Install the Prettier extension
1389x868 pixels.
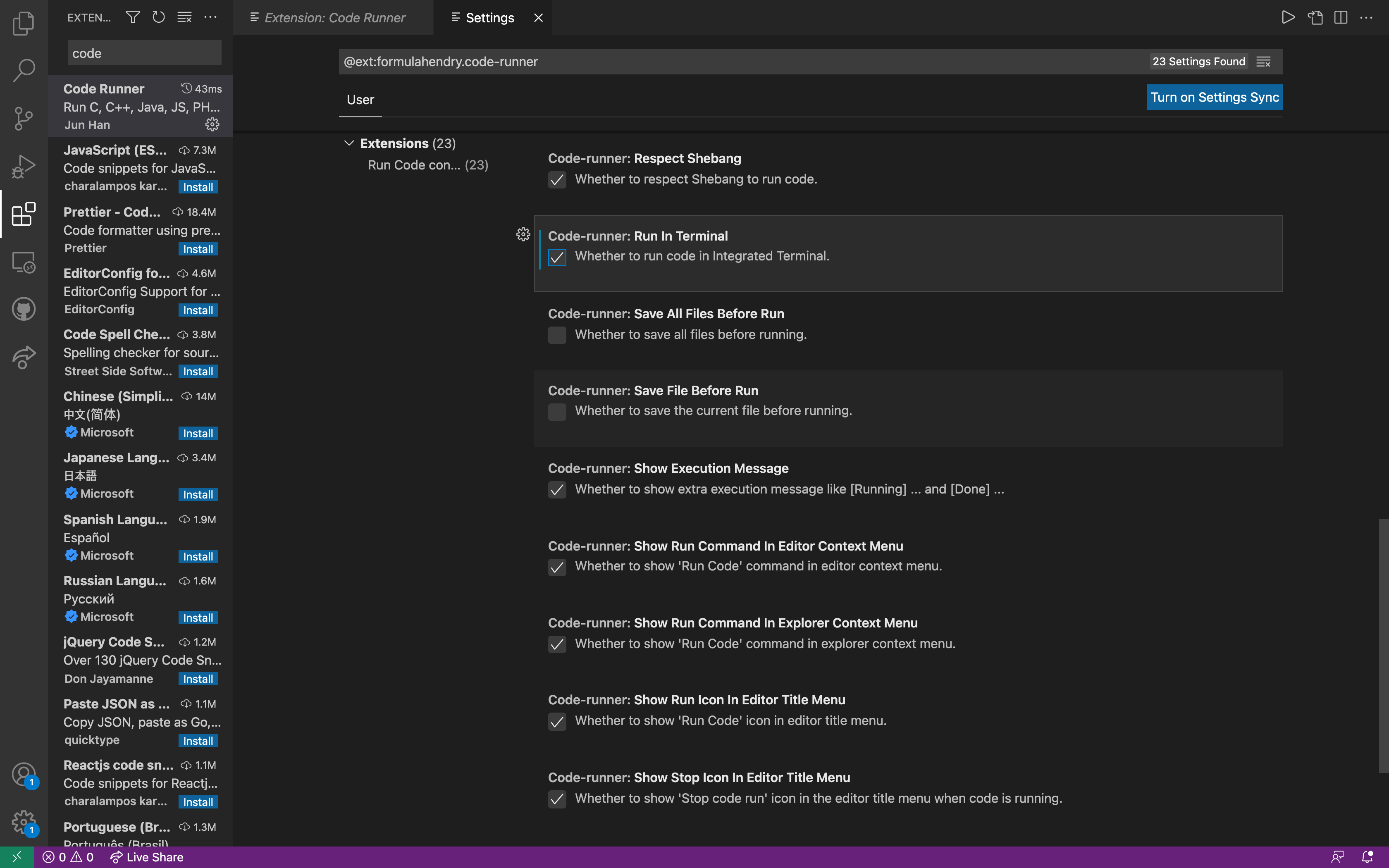click(x=198, y=249)
